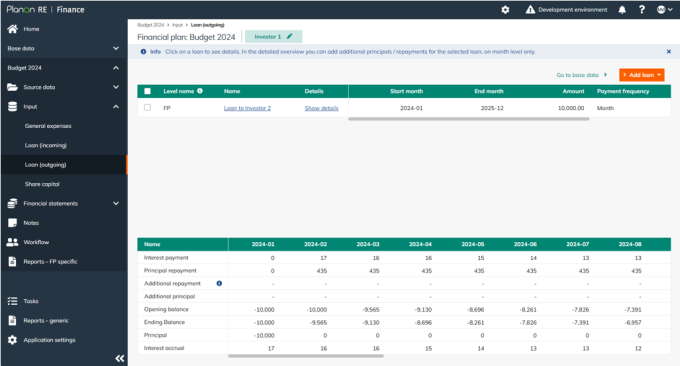The width and height of the screenshot is (680, 366).
Task: Click the Add loan button
Action: 641,75
